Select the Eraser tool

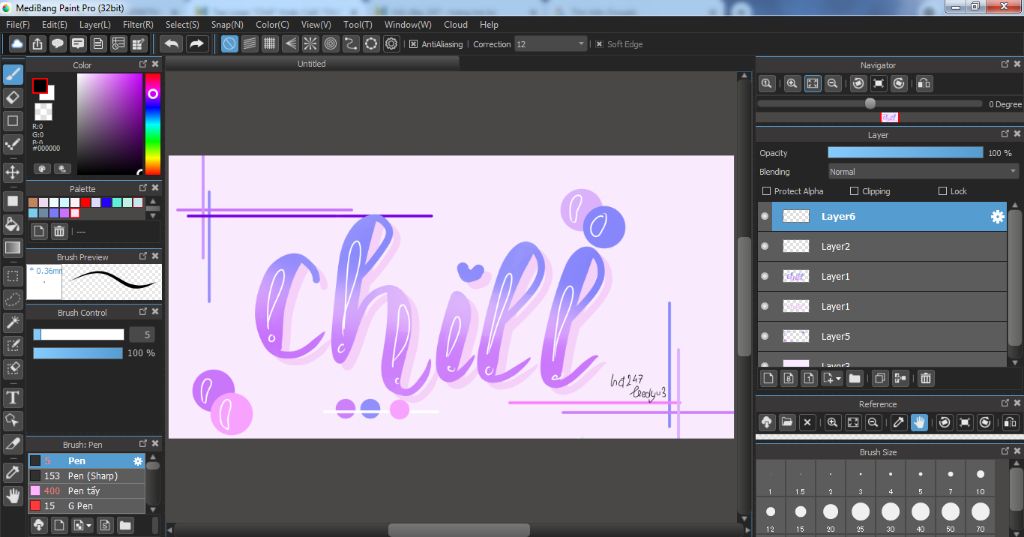pos(12,98)
